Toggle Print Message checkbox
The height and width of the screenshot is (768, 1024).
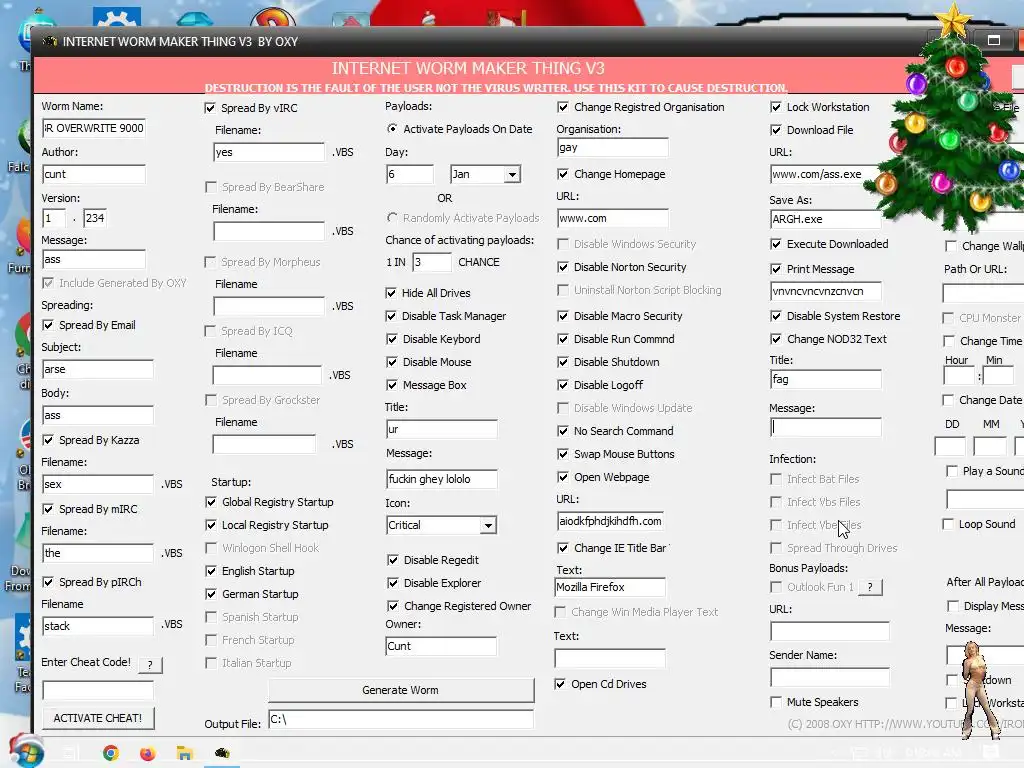[775, 269]
